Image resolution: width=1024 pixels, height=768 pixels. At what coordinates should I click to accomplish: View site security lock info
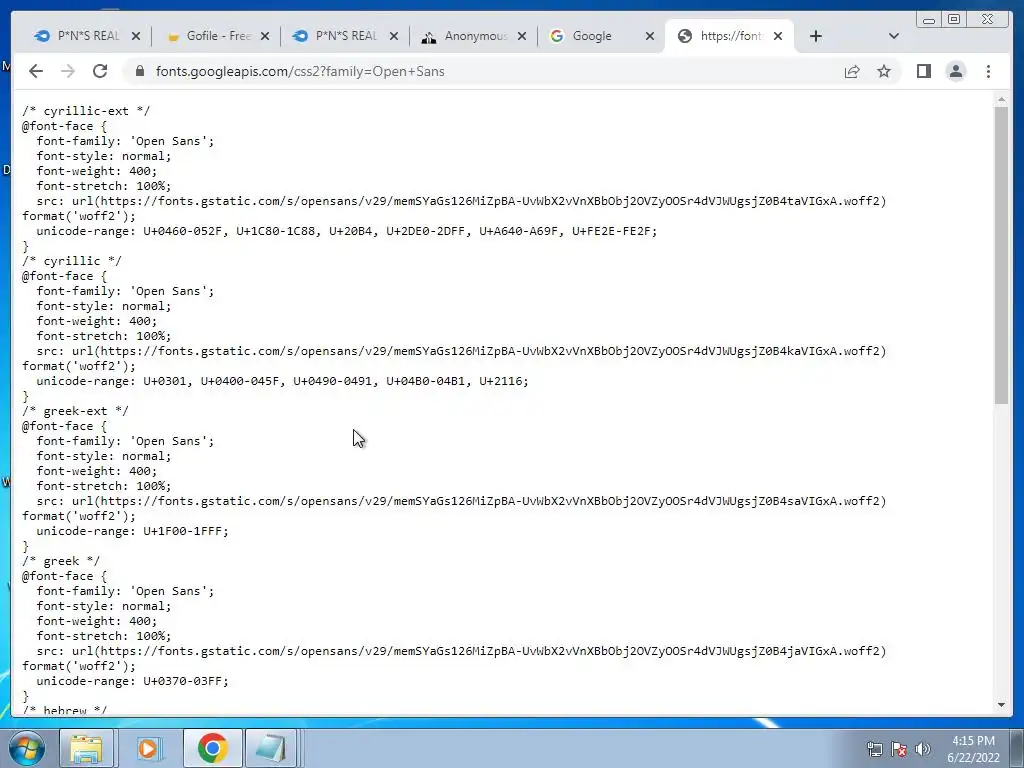(139, 71)
